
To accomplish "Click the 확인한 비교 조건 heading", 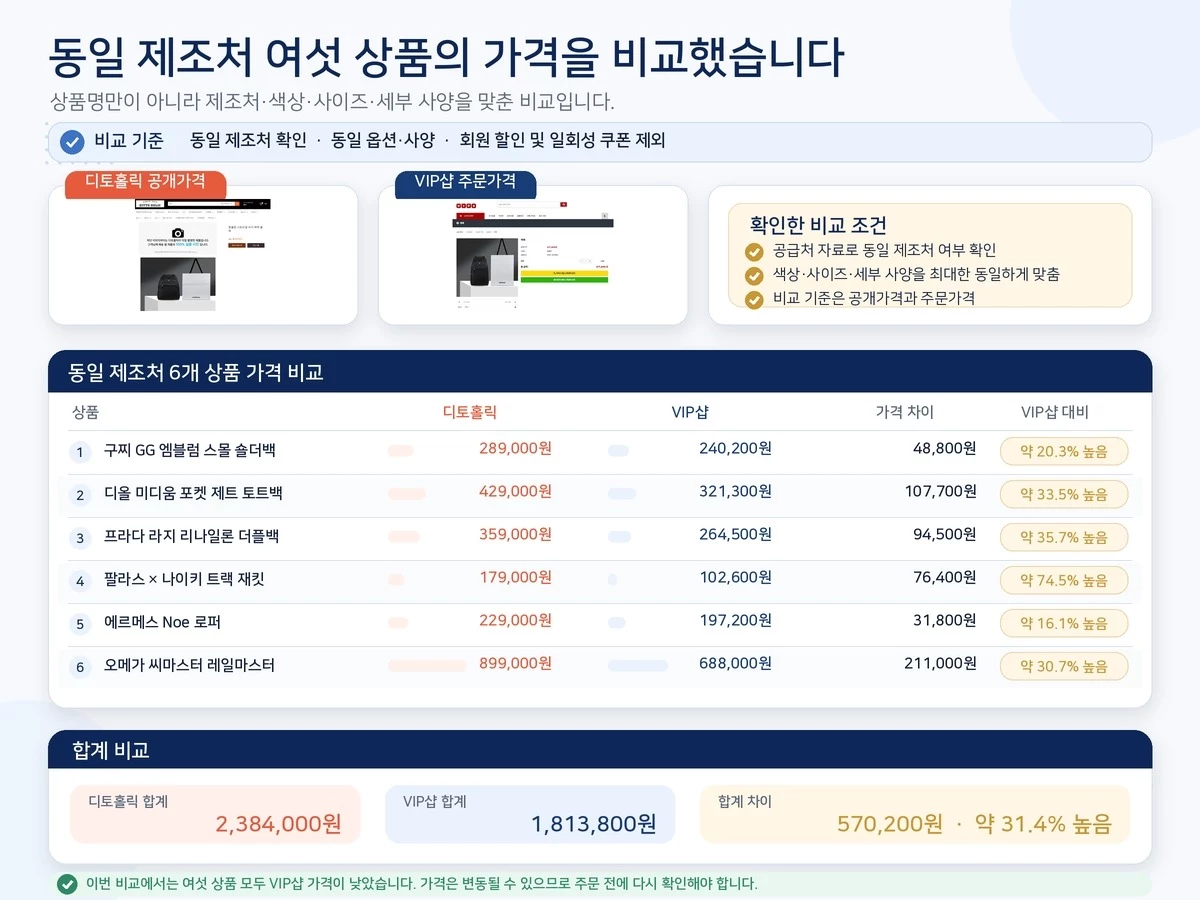I will pyautogui.click(x=818, y=225).
